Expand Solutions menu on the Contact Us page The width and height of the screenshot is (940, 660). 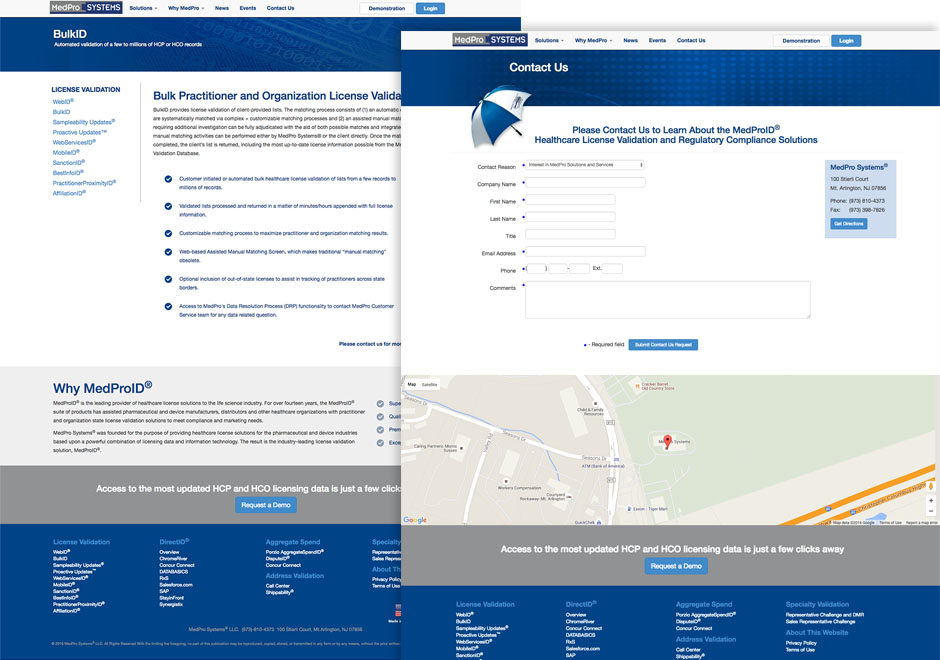click(x=549, y=41)
